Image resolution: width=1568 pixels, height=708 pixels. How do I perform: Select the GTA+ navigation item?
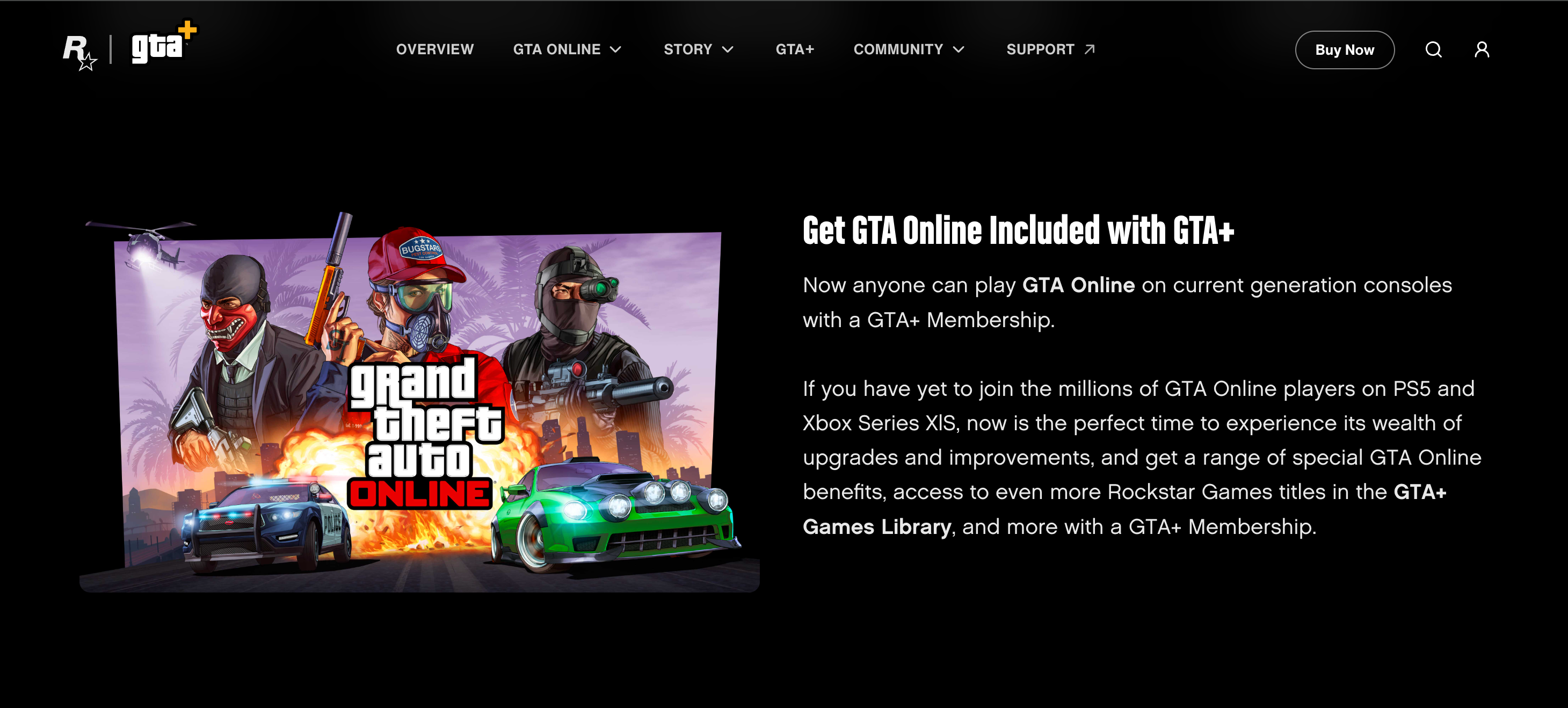[x=794, y=49]
